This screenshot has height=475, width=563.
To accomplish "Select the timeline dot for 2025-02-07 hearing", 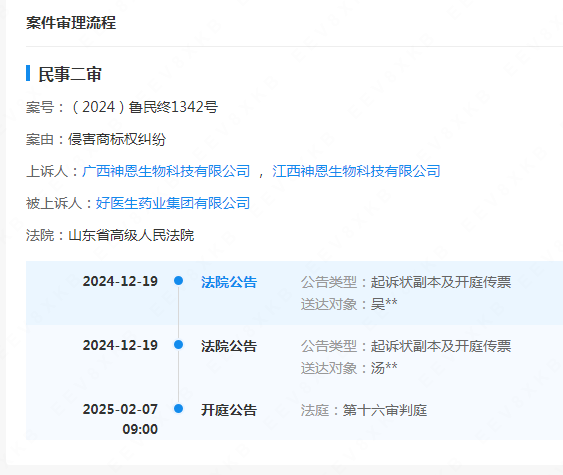I will tap(178, 409).
